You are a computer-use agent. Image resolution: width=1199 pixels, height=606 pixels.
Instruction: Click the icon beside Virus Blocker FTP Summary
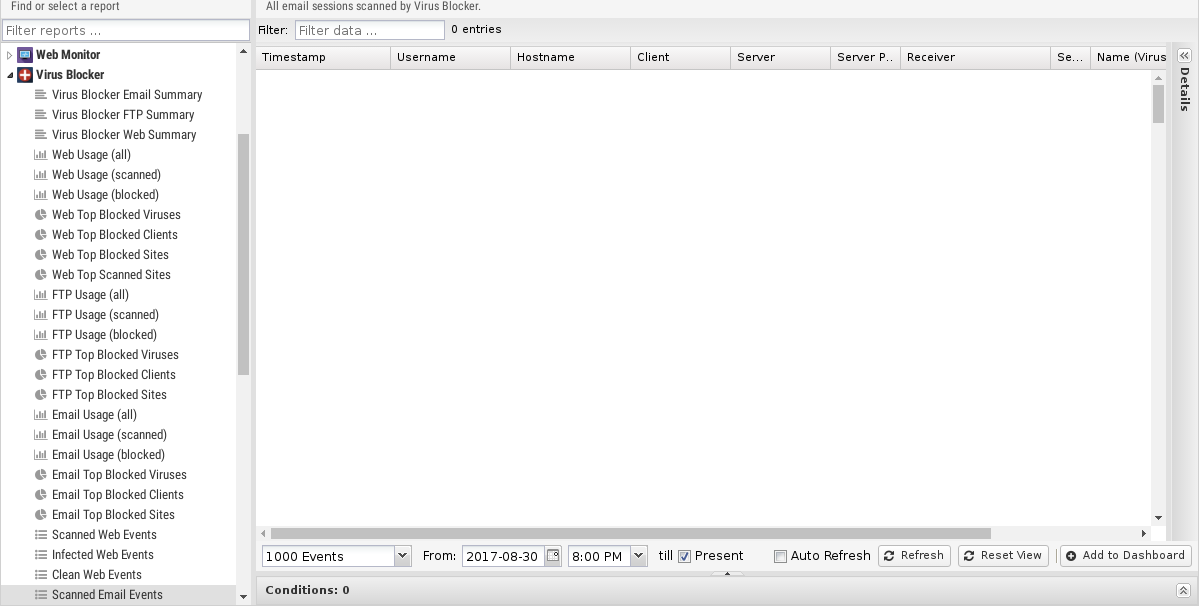pos(41,115)
